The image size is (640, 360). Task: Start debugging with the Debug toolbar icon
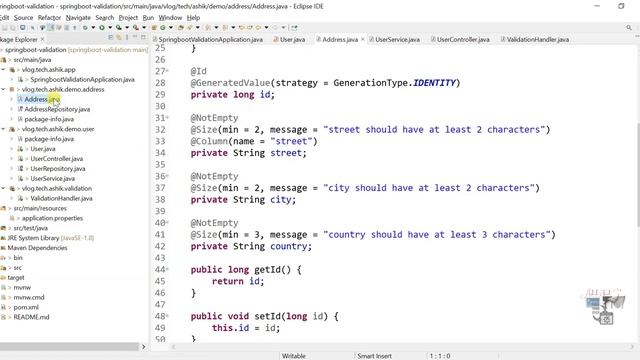click(84, 27)
